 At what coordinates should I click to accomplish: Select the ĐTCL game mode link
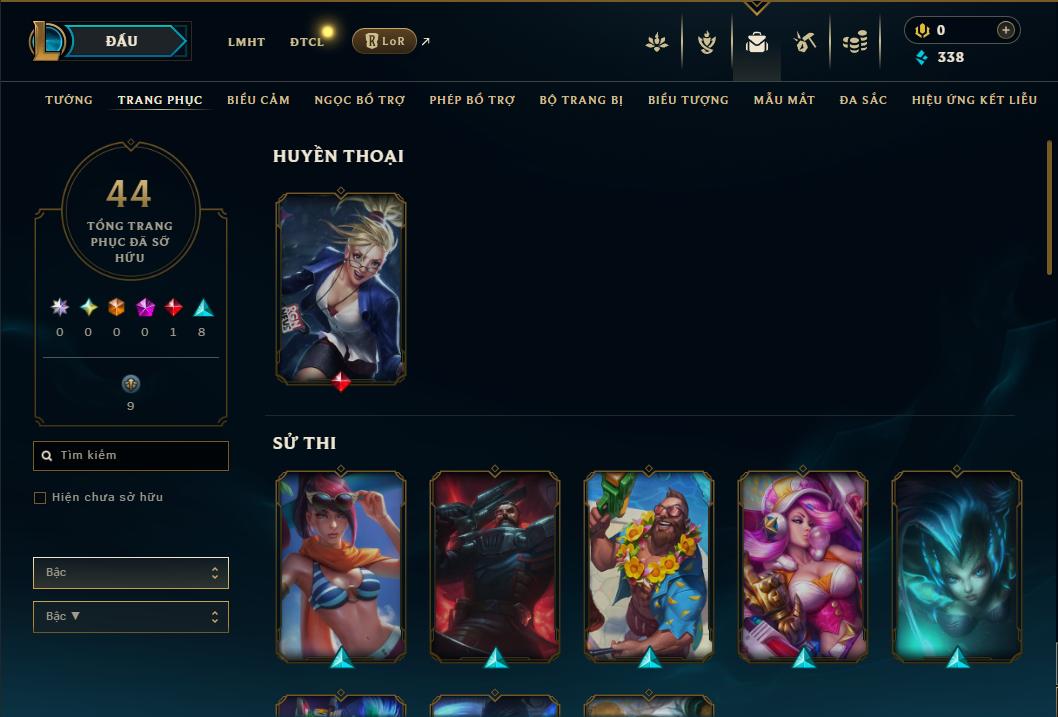point(307,42)
